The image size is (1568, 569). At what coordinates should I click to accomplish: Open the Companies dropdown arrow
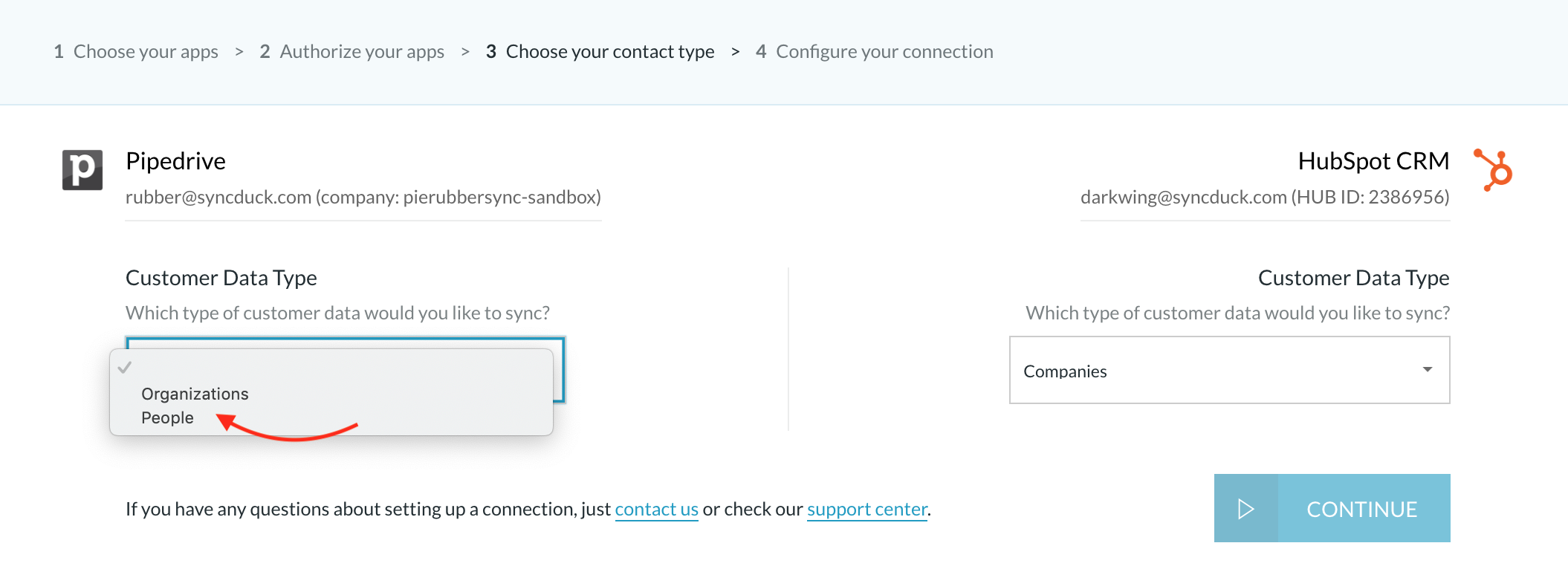point(1427,370)
